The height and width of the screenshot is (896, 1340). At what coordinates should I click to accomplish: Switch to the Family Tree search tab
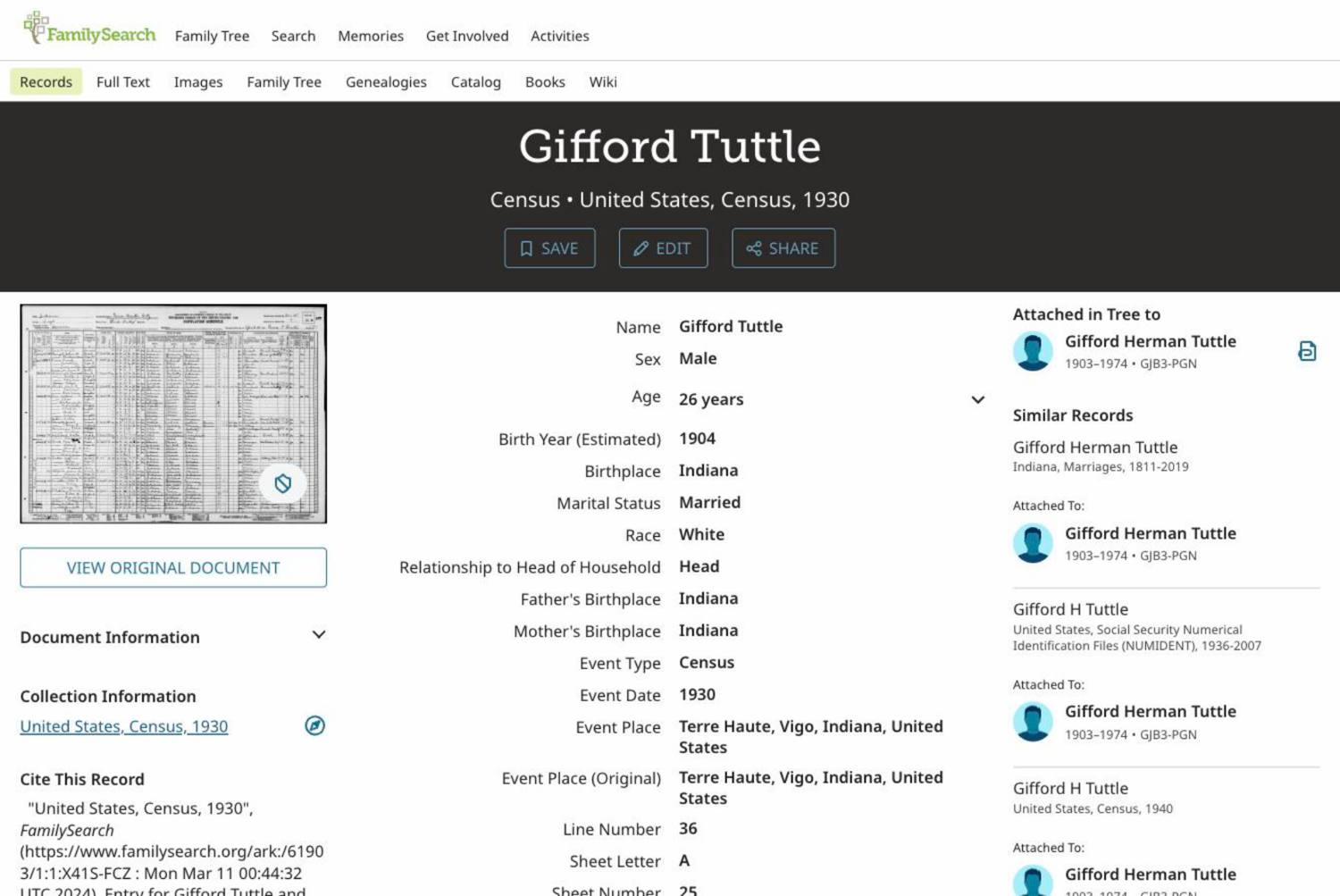tap(284, 81)
